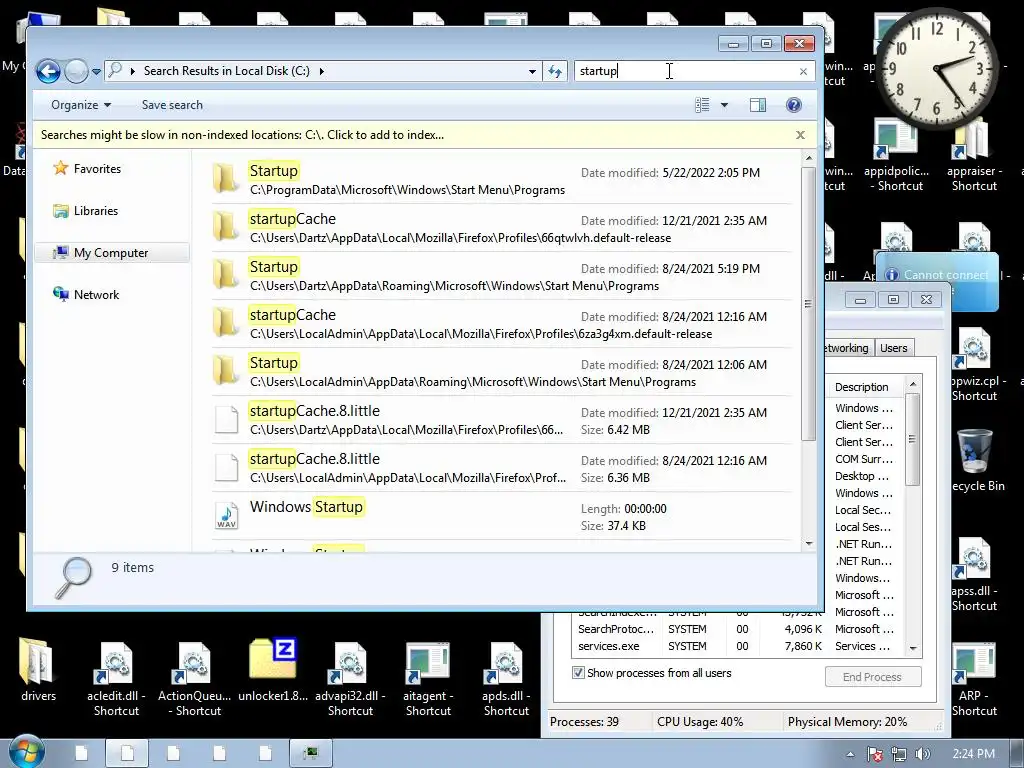This screenshot has height=768, width=1024.
Task: Open the recent pages dropdown arrow
Action: click(x=96, y=72)
